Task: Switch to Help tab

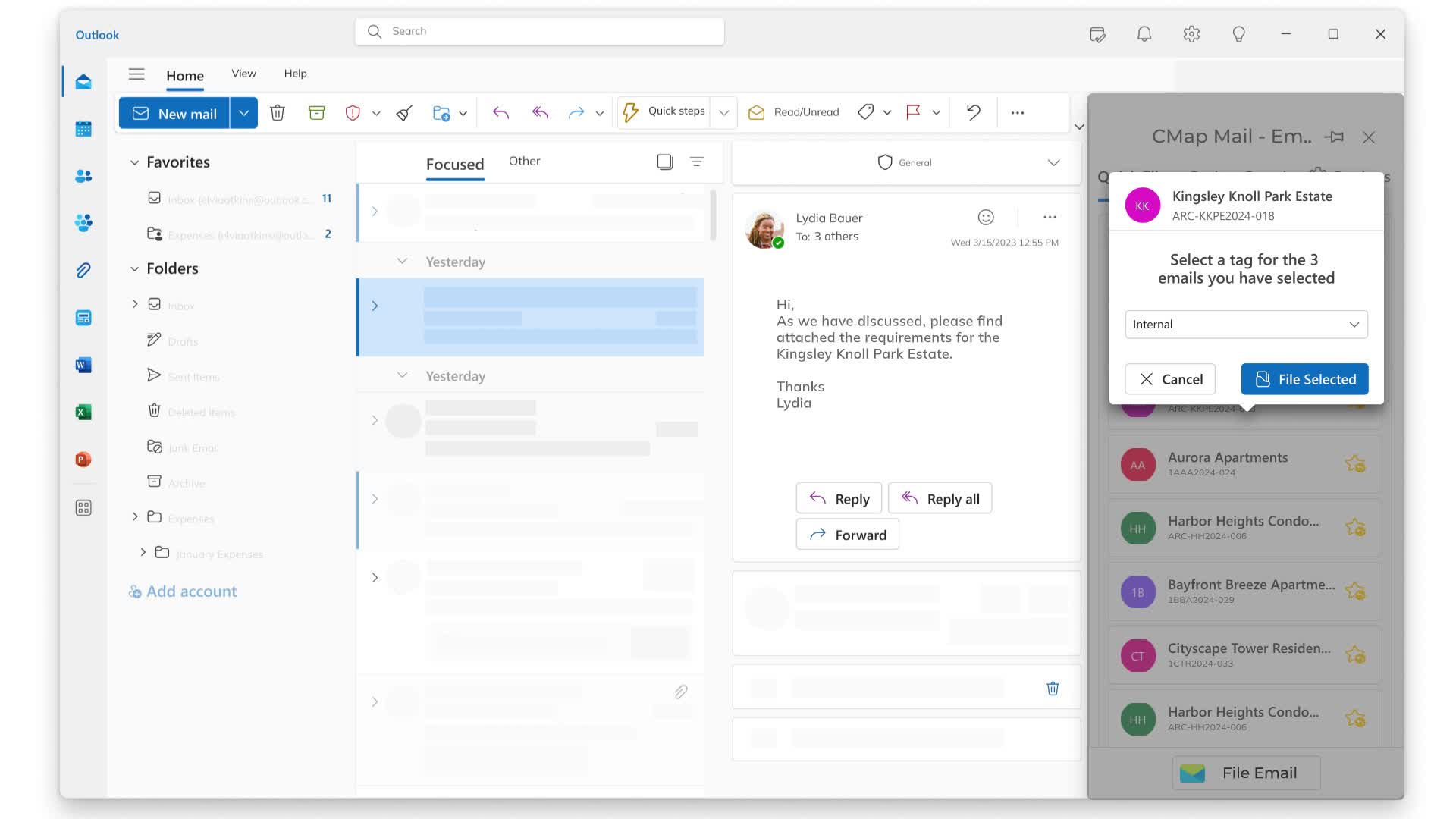Action: click(x=295, y=74)
